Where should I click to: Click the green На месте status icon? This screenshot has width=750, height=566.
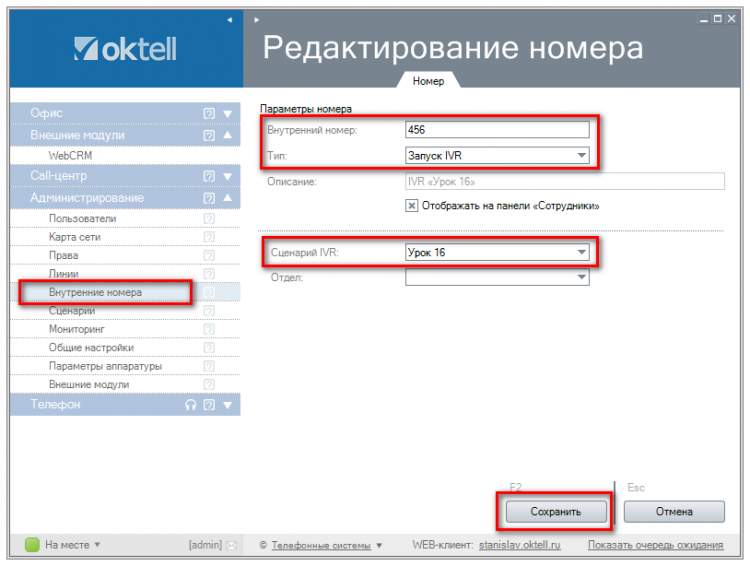tap(32, 545)
